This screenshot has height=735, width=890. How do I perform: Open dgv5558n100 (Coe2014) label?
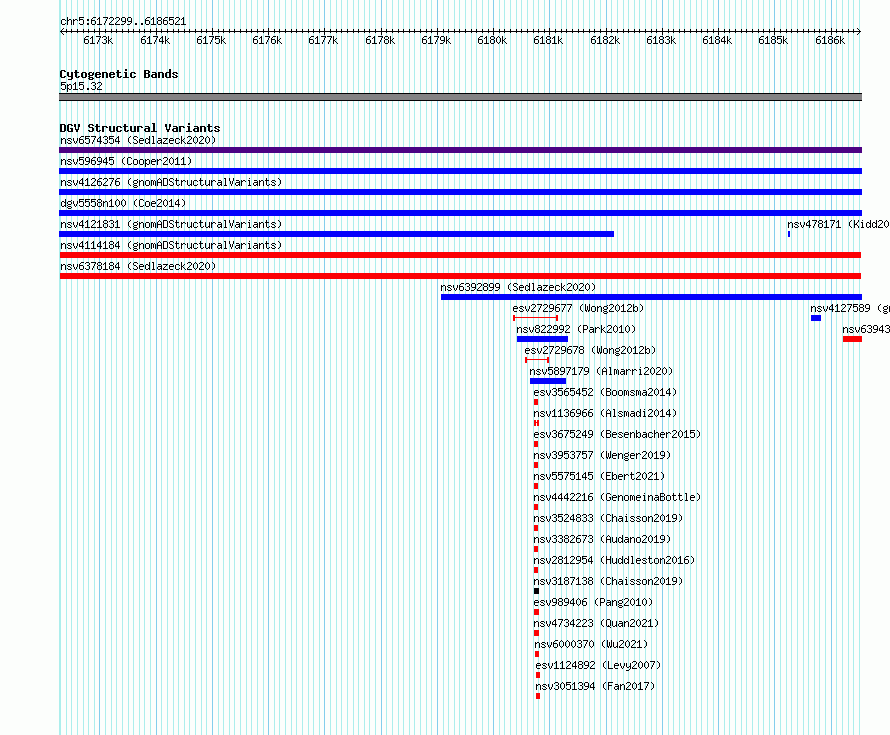tap(123, 203)
